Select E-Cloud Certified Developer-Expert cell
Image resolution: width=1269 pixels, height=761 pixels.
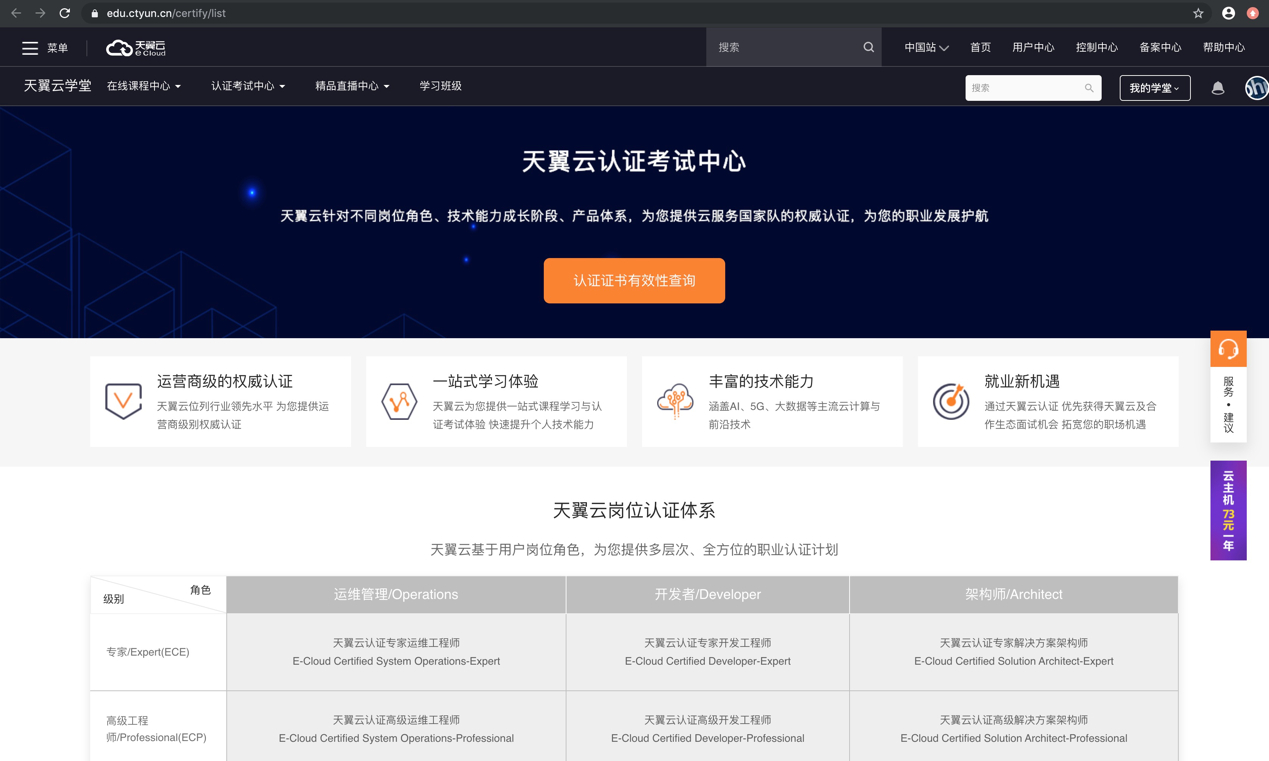[x=707, y=652]
